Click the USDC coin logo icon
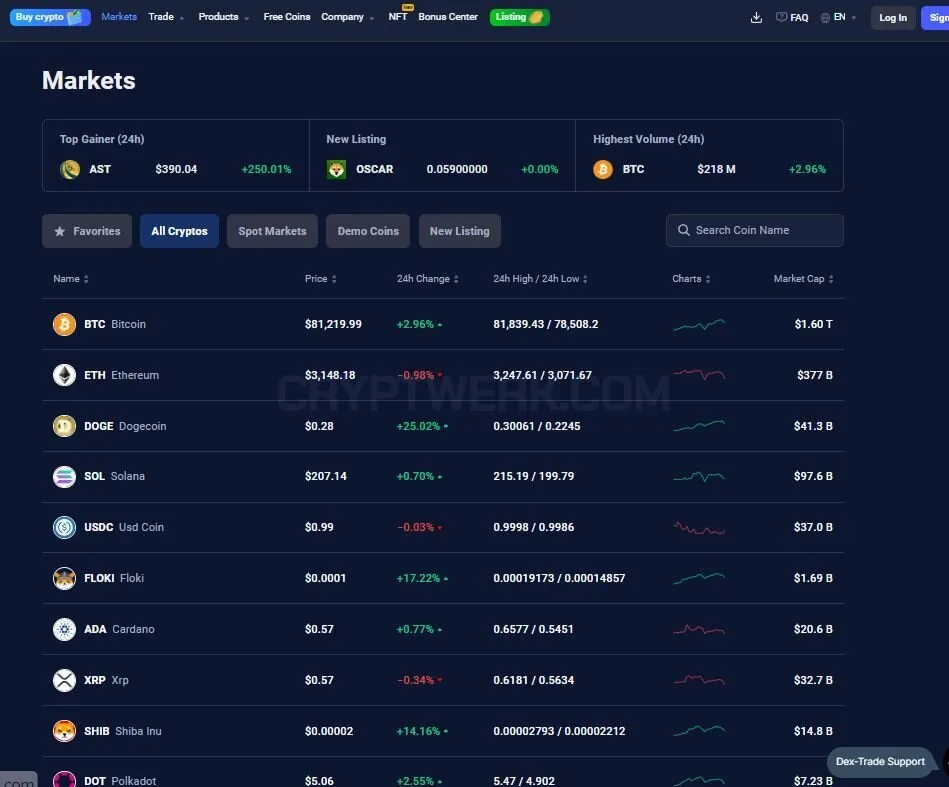949x787 pixels. 64,527
